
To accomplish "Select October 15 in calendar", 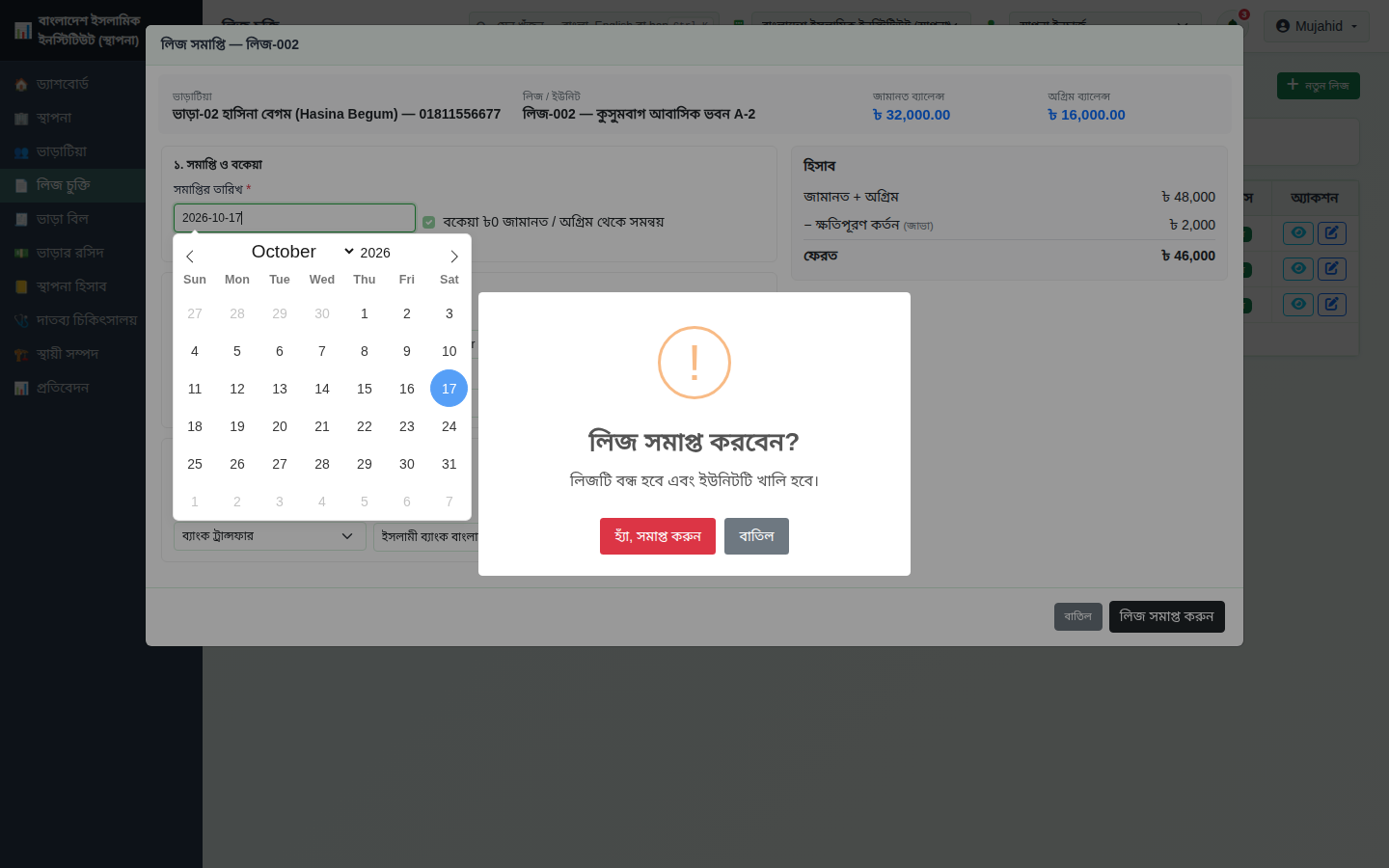I will click(365, 389).
